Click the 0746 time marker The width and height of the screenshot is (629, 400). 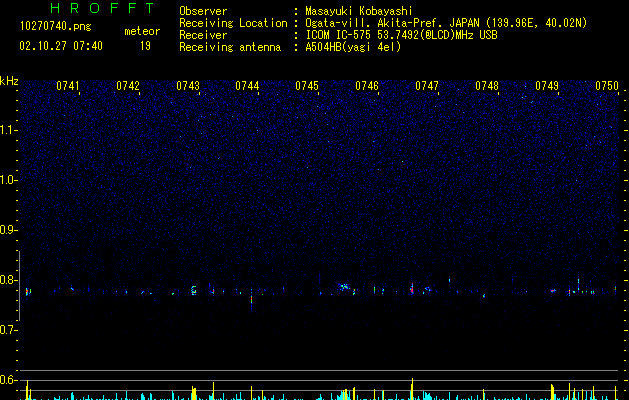click(367, 86)
